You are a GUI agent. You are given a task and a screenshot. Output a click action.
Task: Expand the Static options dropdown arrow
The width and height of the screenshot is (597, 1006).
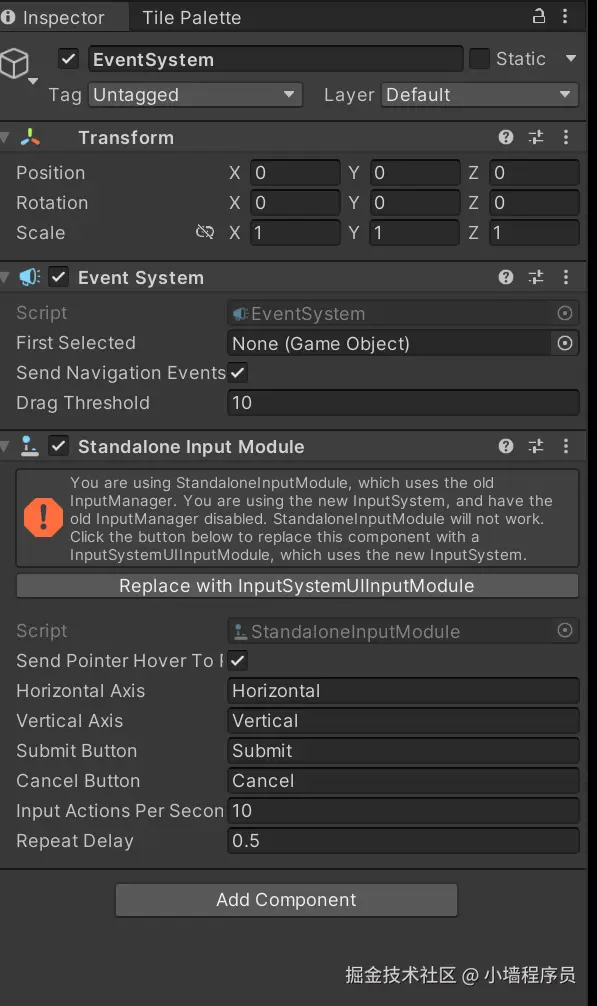(570, 58)
